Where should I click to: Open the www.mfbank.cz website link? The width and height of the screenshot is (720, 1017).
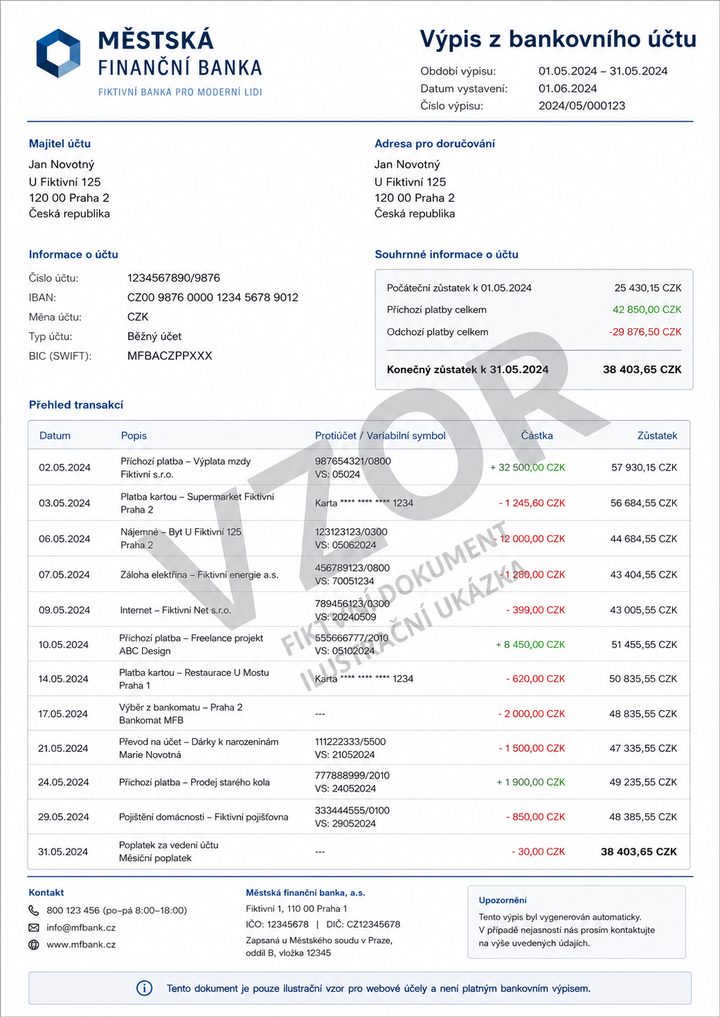coord(81,944)
